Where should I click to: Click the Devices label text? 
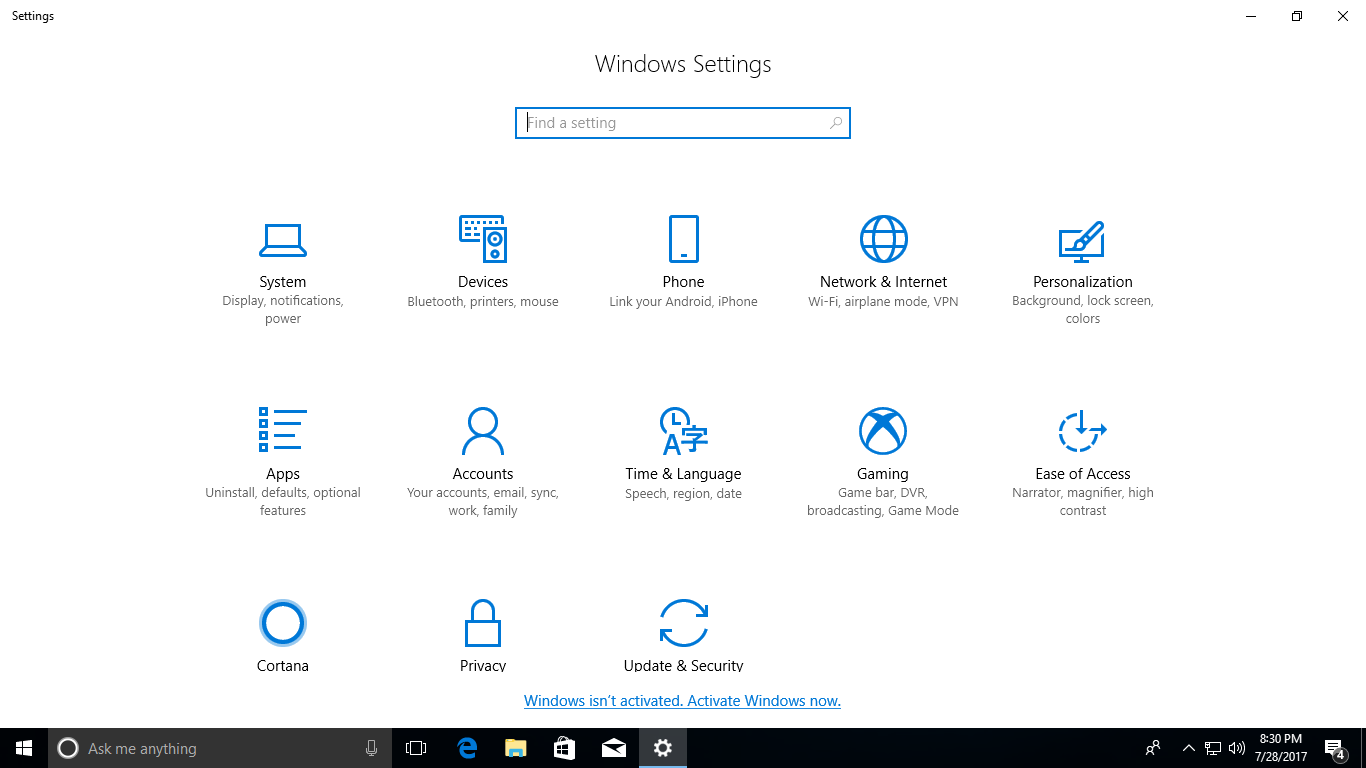tap(483, 282)
